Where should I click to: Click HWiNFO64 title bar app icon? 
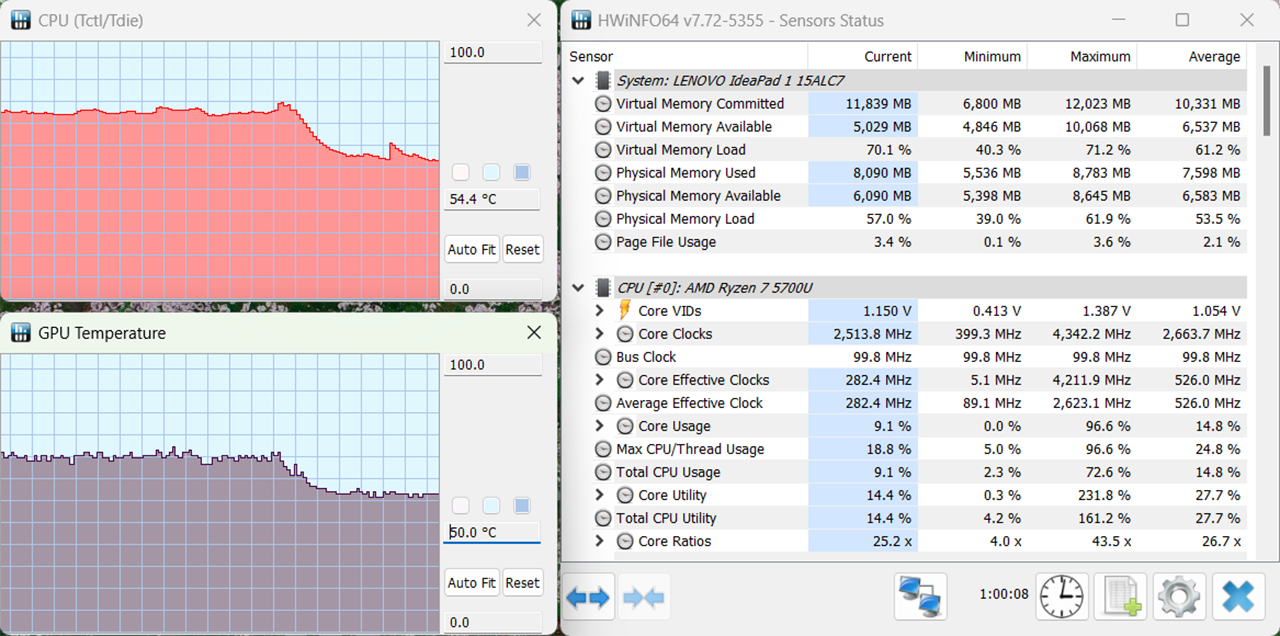[581, 20]
